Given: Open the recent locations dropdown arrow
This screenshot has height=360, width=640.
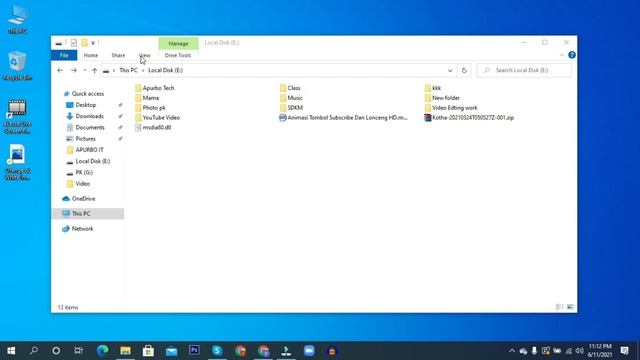Looking at the screenshot, I should pyautogui.click(x=84, y=70).
